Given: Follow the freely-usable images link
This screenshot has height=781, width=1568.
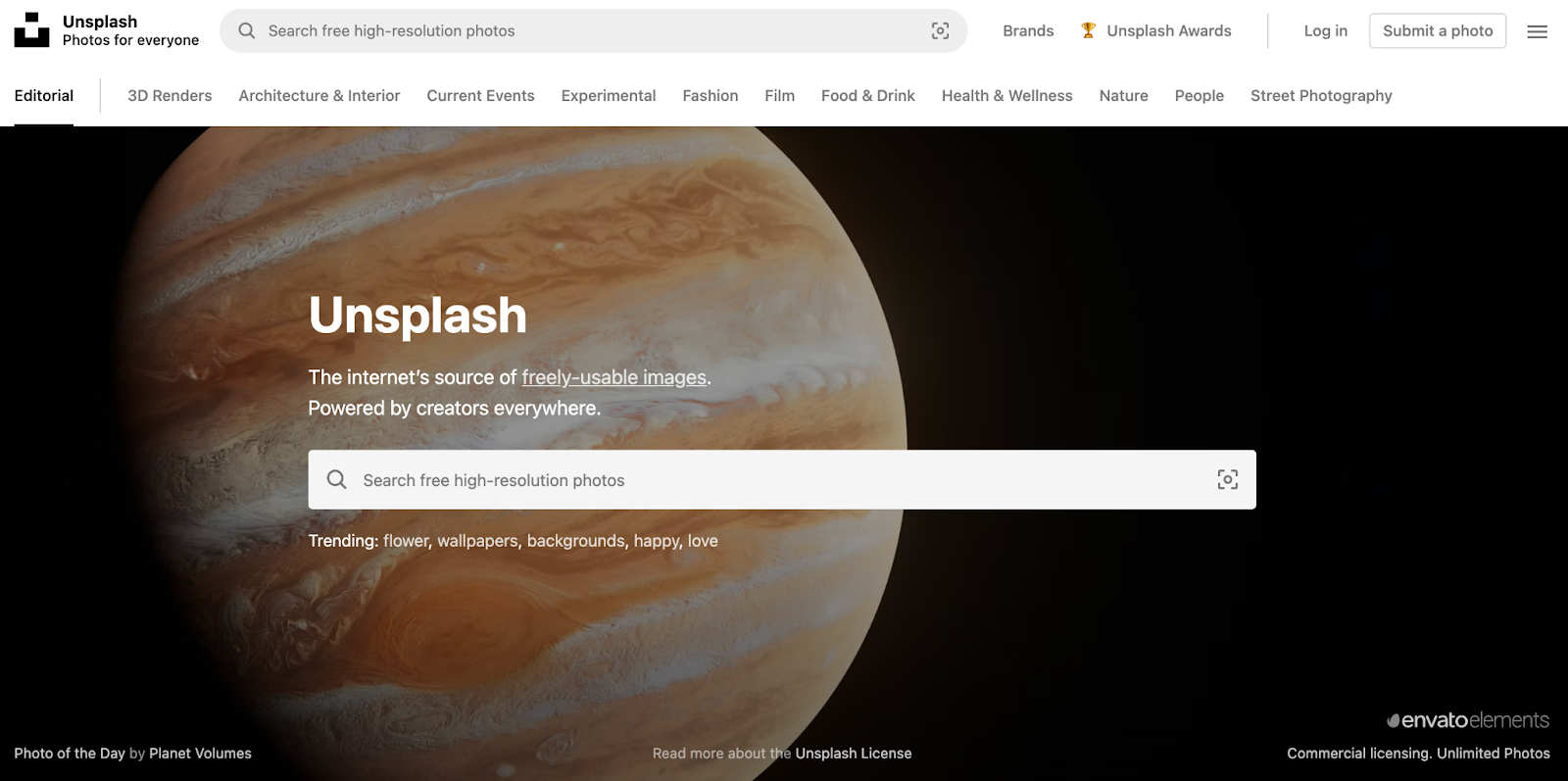Looking at the screenshot, I should coord(614,377).
